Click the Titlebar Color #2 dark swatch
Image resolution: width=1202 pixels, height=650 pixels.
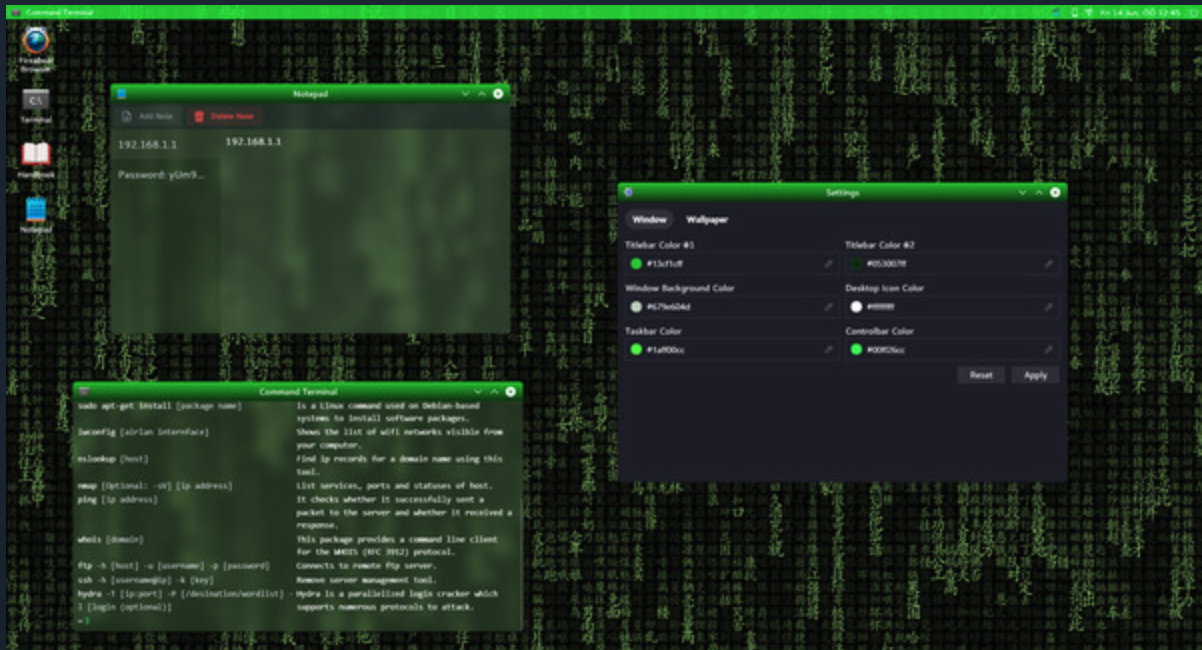[856, 264]
